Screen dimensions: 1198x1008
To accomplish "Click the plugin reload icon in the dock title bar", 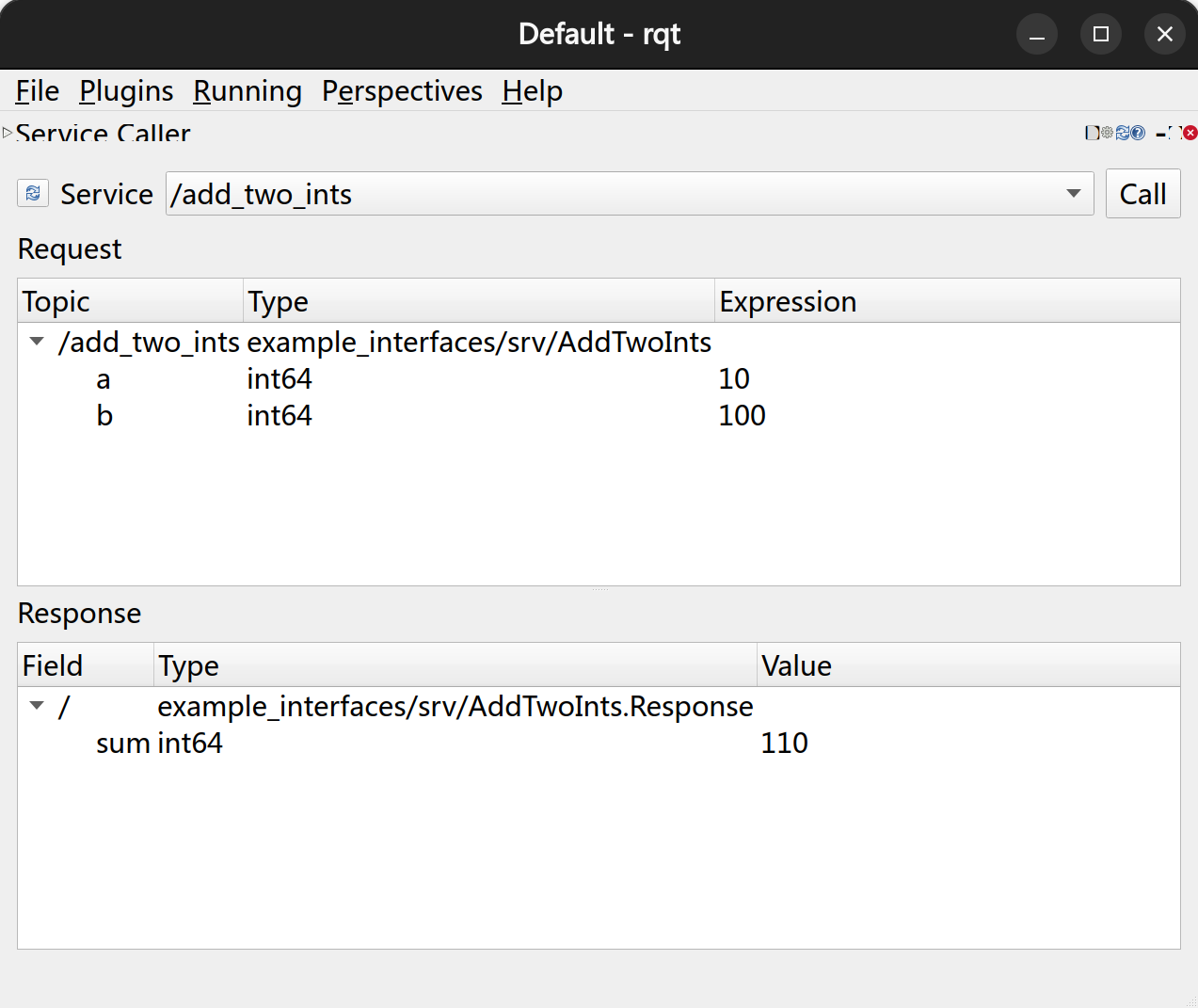I will 1122,133.
